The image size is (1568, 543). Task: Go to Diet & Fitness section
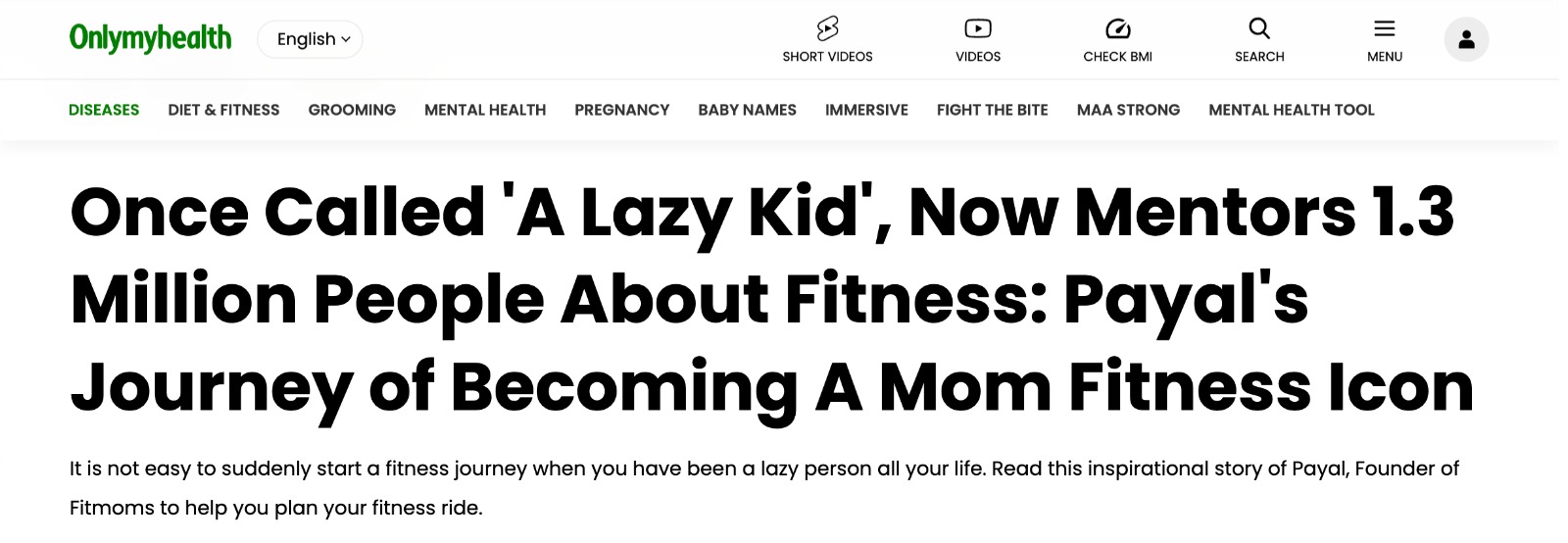[223, 110]
